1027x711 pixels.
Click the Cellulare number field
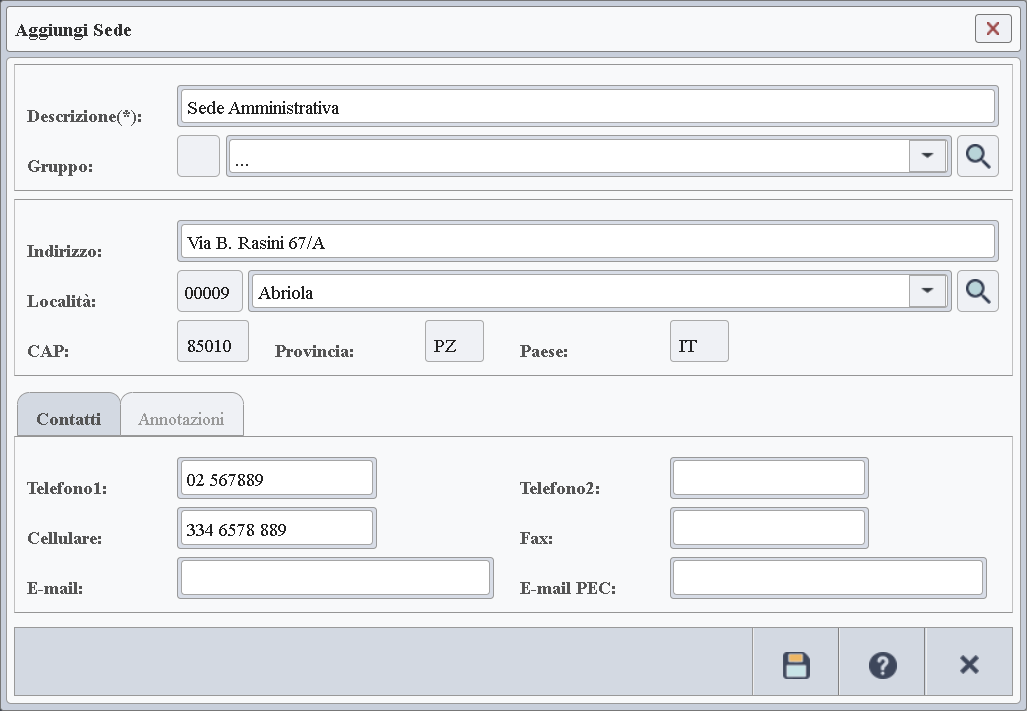pyautogui.click(x=276, y=529)
